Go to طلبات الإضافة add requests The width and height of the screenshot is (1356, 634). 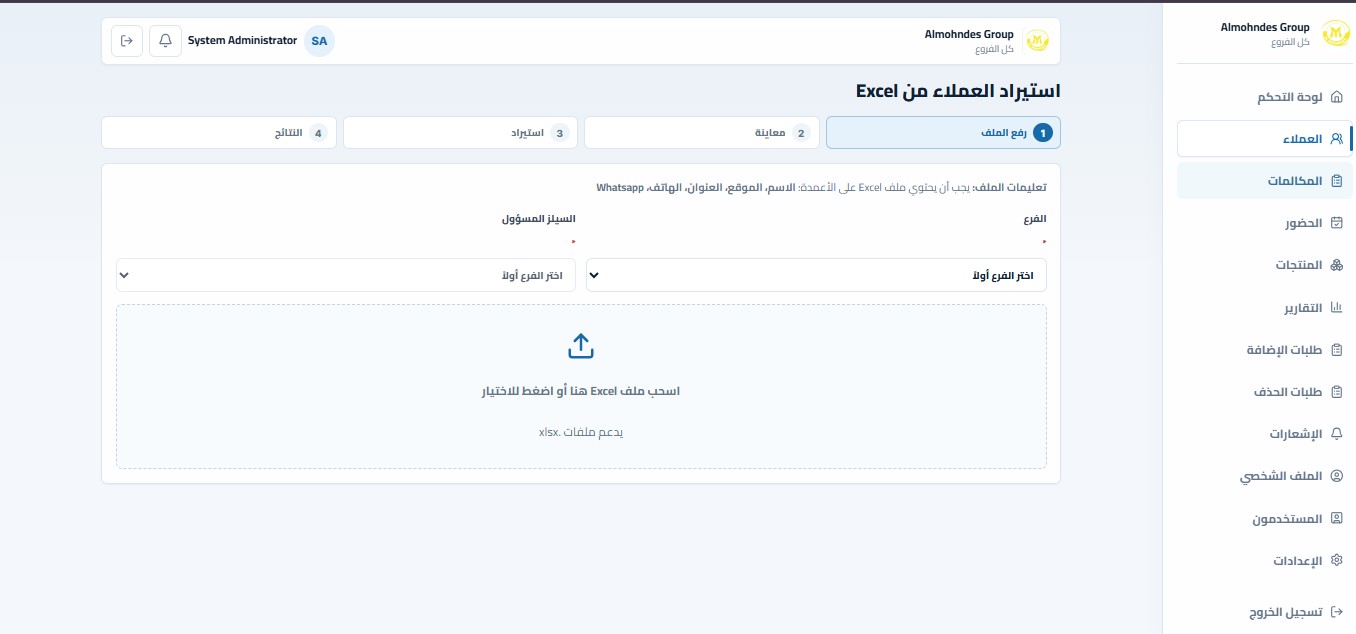1265,350
